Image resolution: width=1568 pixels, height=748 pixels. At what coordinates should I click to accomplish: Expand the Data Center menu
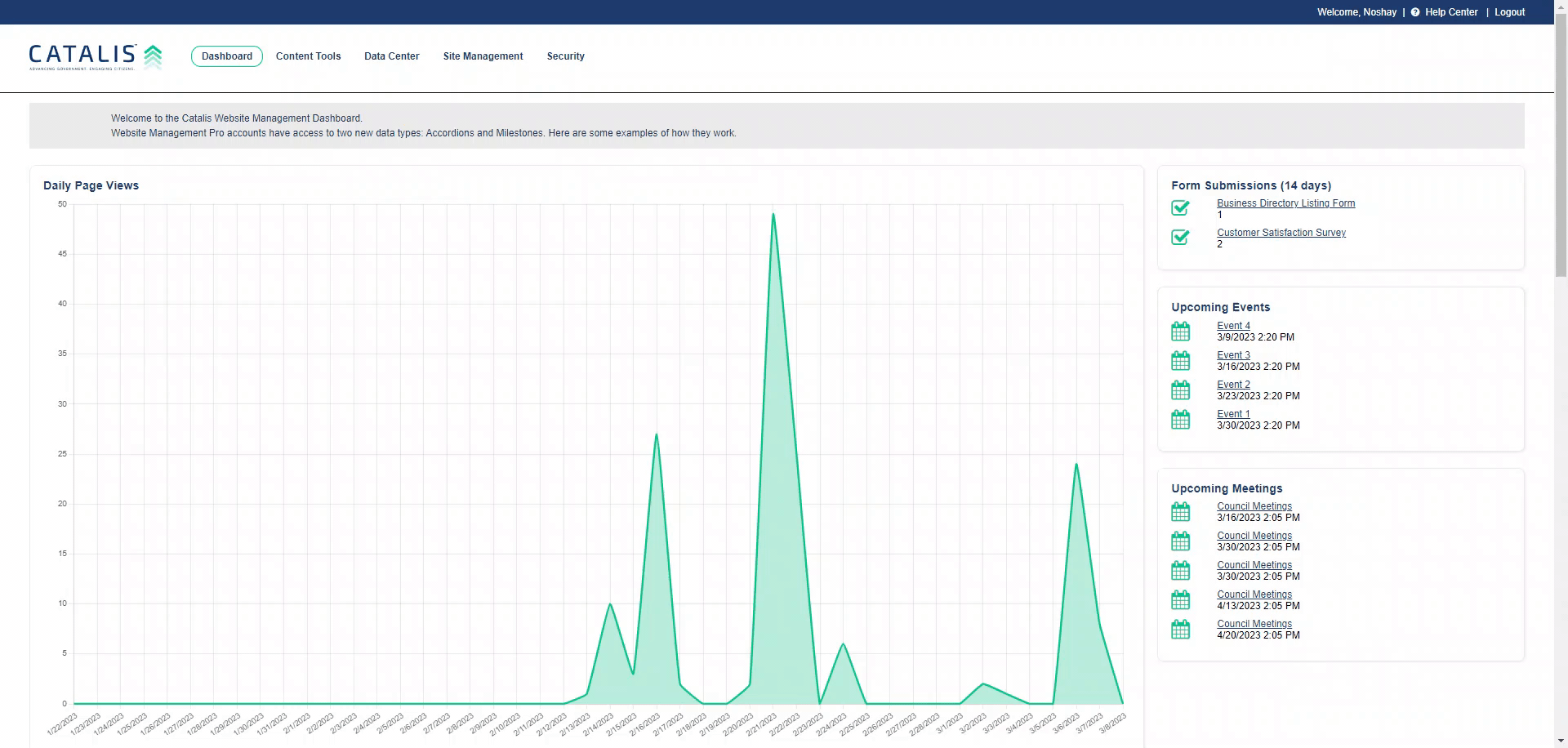coord(391,56)
